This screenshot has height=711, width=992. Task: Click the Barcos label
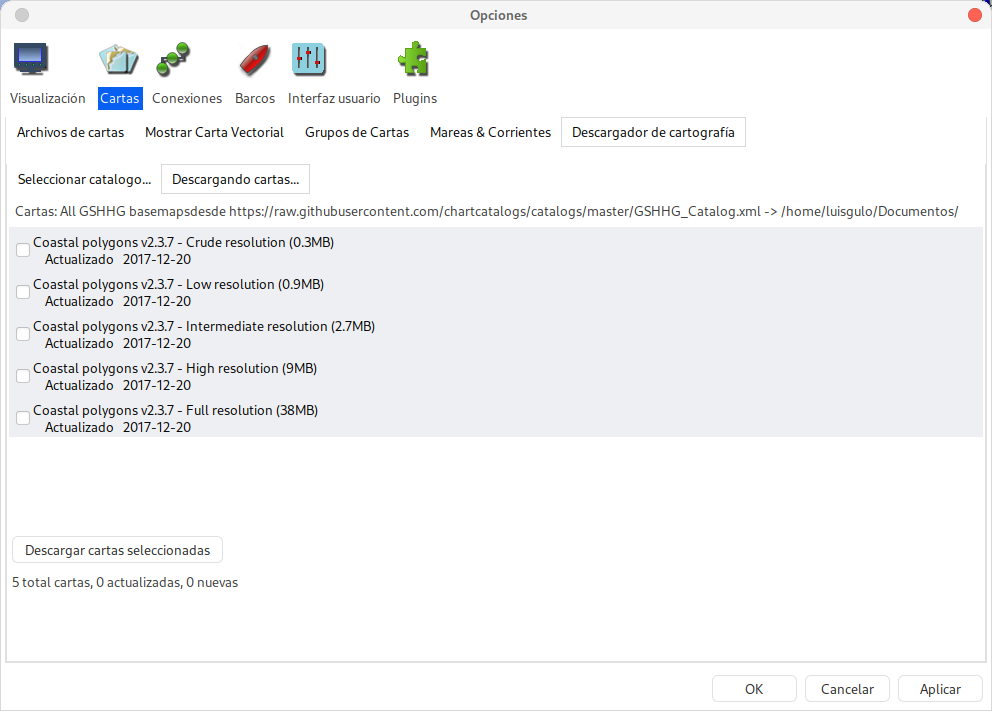click(x=255, y=98)
